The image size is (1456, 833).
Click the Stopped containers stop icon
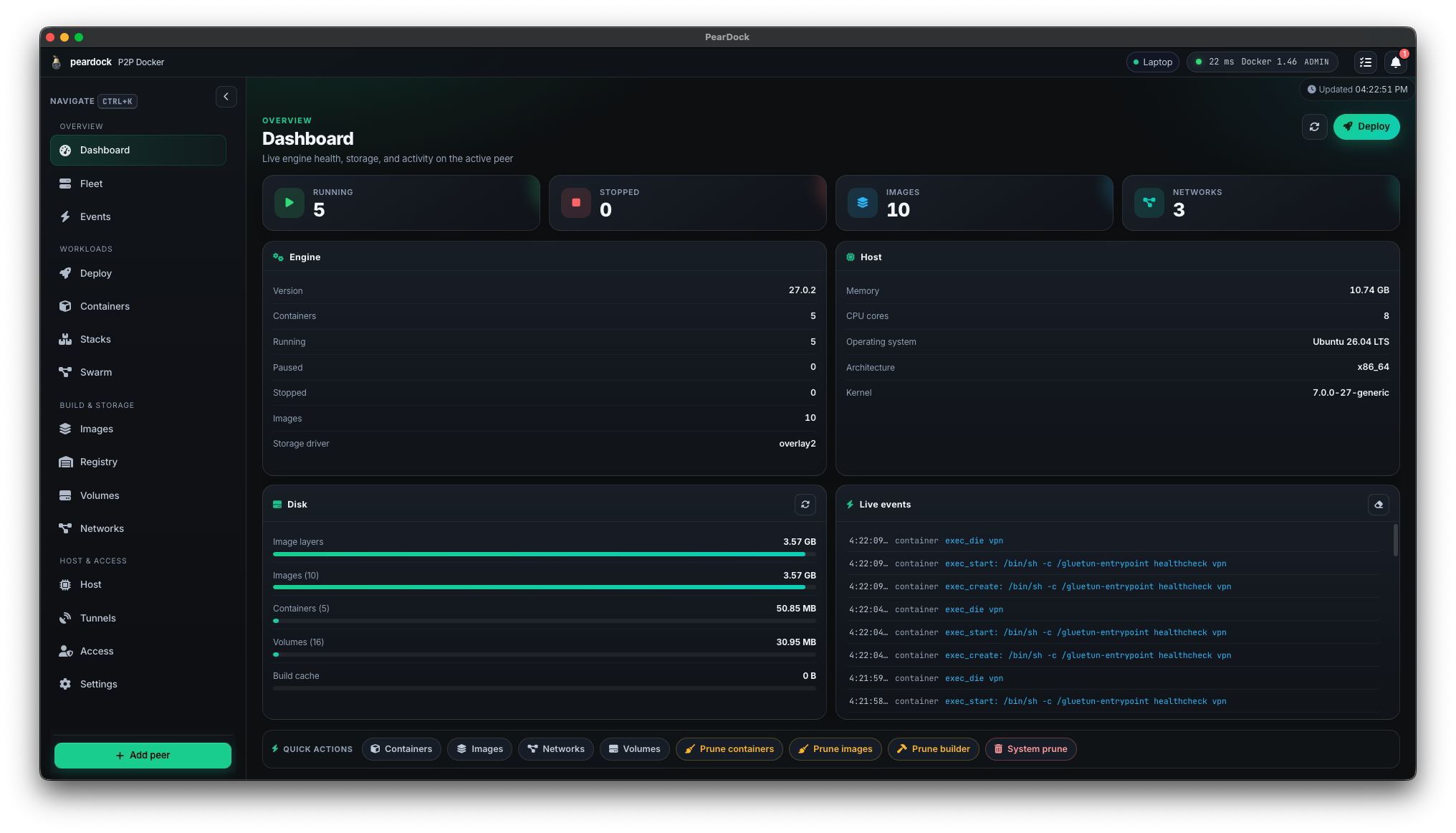576,203
